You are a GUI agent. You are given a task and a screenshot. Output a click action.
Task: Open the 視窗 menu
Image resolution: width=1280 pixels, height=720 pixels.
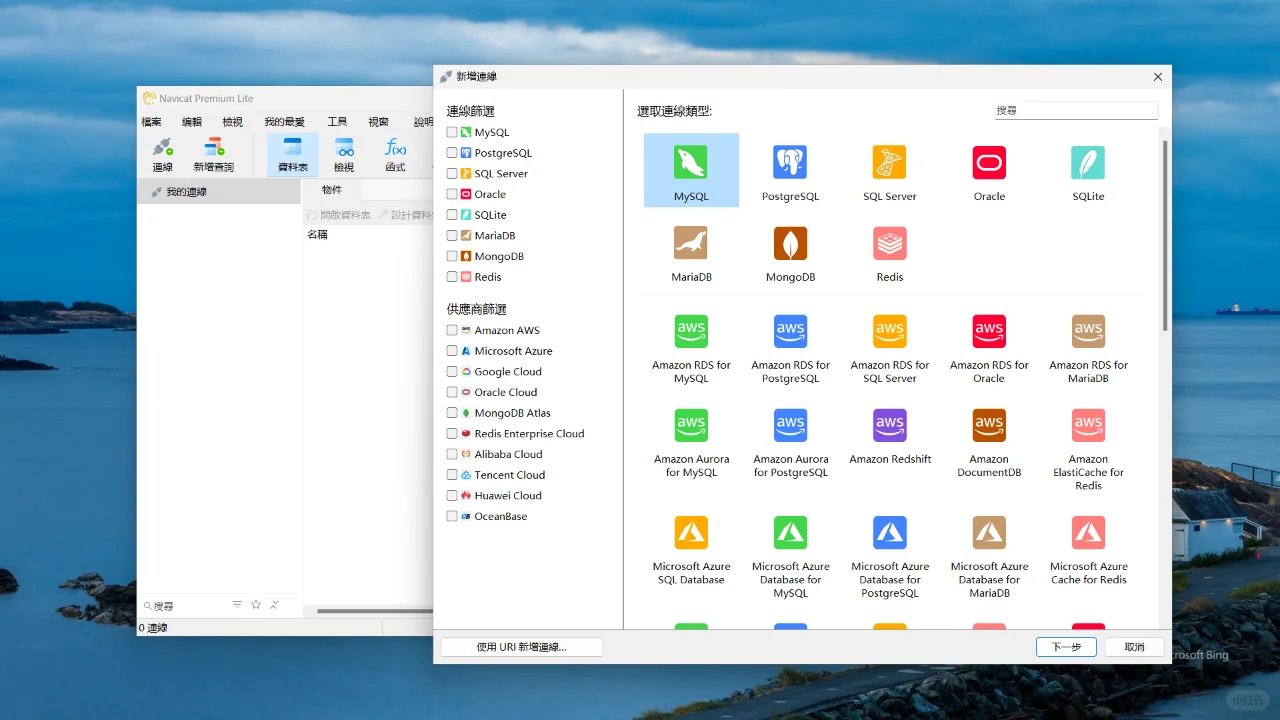click(379, 122)
